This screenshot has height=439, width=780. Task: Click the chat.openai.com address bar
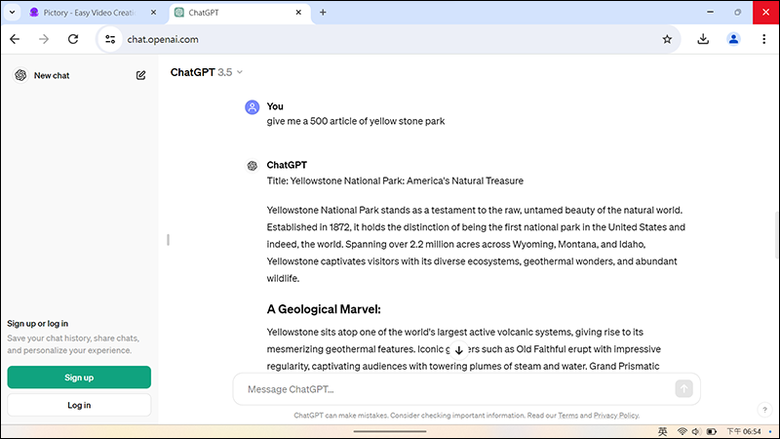[x=388, y=39]
